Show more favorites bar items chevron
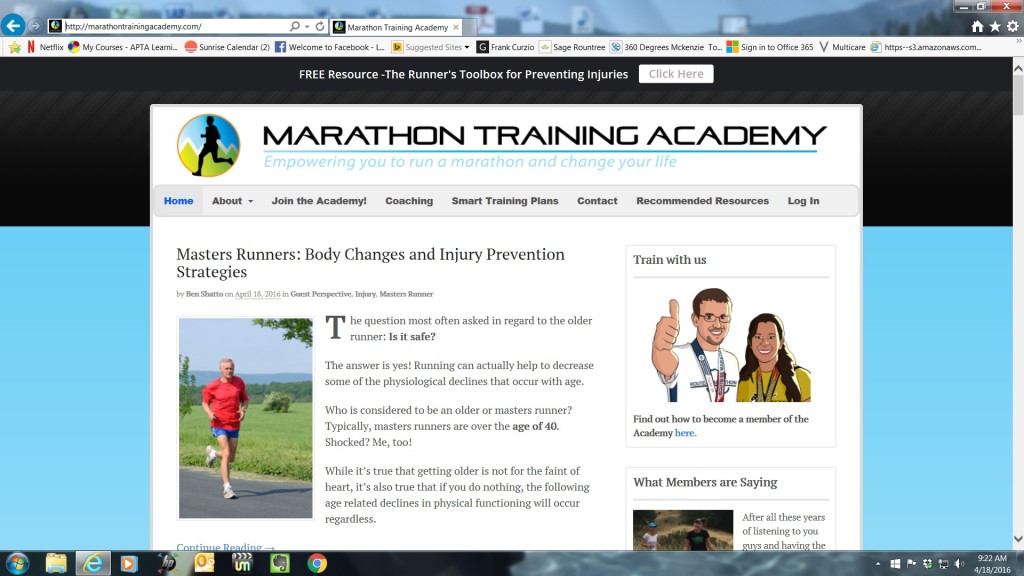The width and height of the screenshot is (1024, 576). (1018, 41)
